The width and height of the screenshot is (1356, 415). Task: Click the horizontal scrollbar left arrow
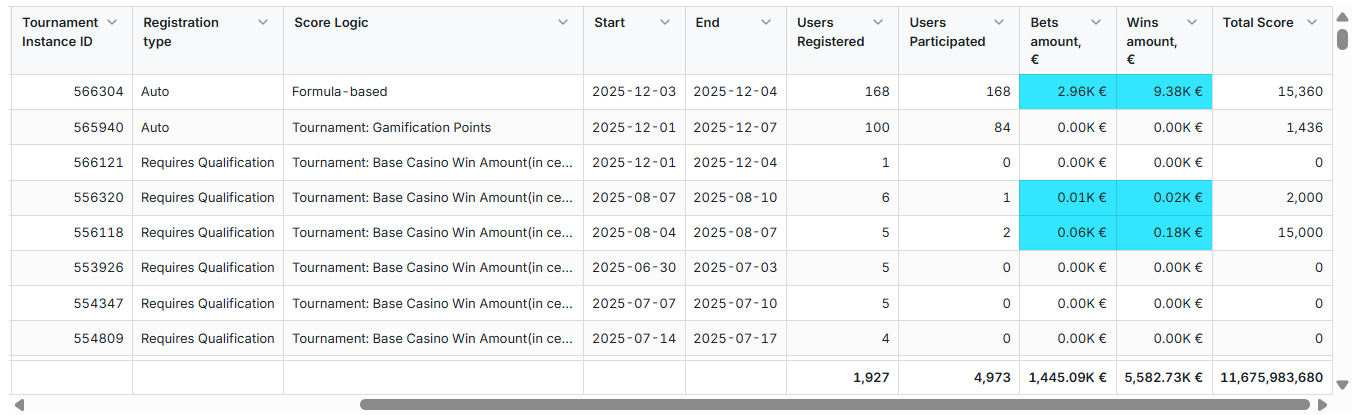coord(18,405)
